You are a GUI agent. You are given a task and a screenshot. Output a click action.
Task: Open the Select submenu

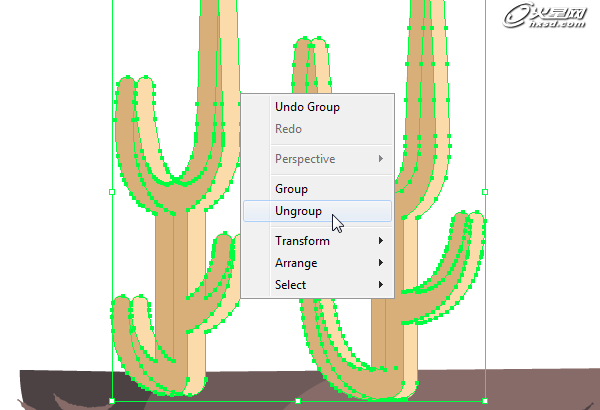tap(317, 284)
